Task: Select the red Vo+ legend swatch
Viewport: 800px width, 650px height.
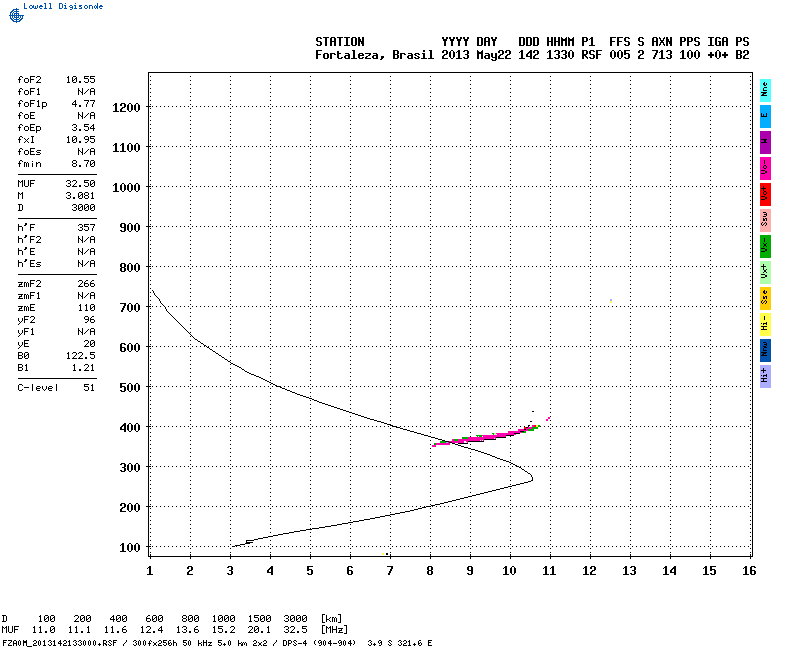Action: [x=765, y=194]
